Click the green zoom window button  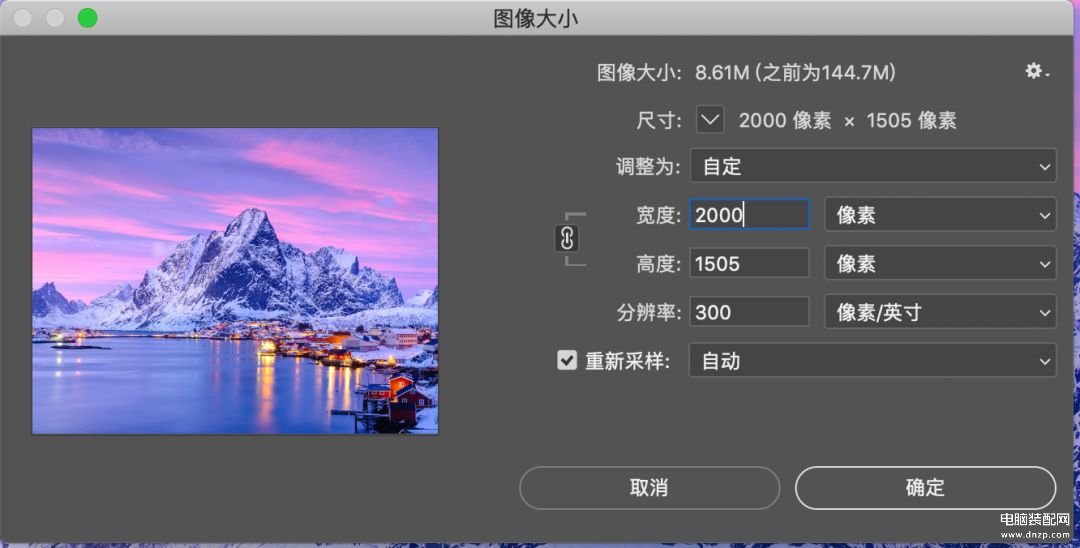[x=87, y=18]
